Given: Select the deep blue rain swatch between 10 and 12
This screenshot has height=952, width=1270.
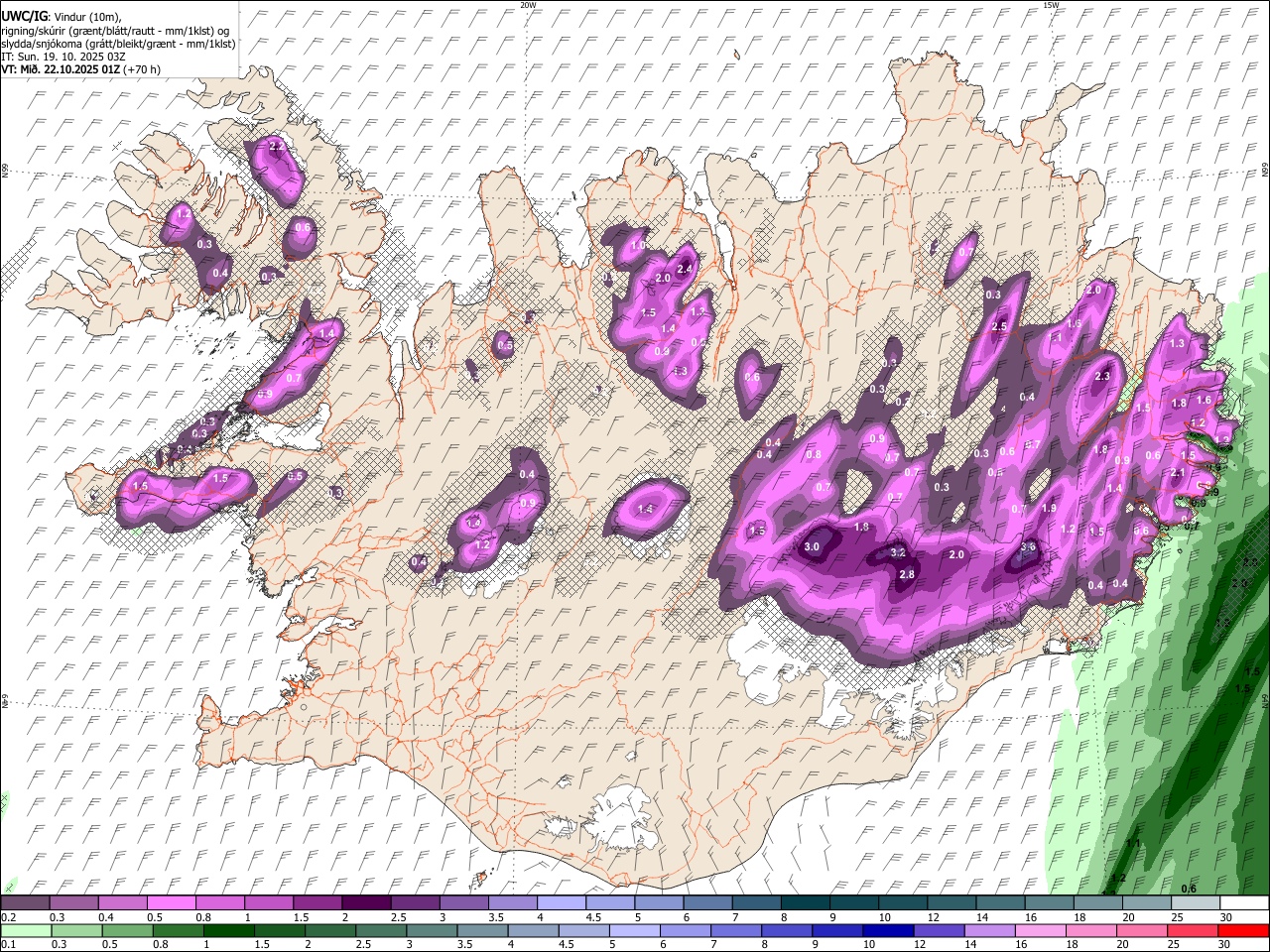Looking at the screenshot, I should click(887, 931).
